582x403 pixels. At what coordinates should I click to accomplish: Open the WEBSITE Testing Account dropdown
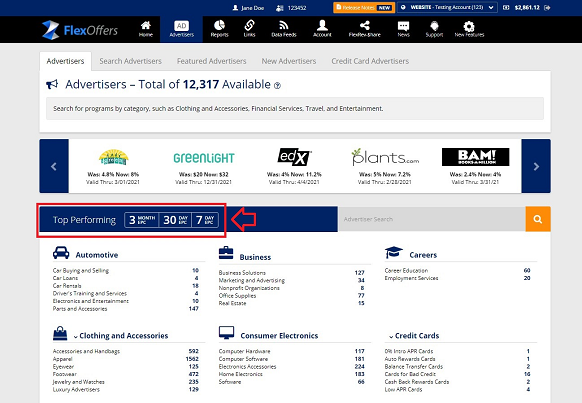point(447,7)
